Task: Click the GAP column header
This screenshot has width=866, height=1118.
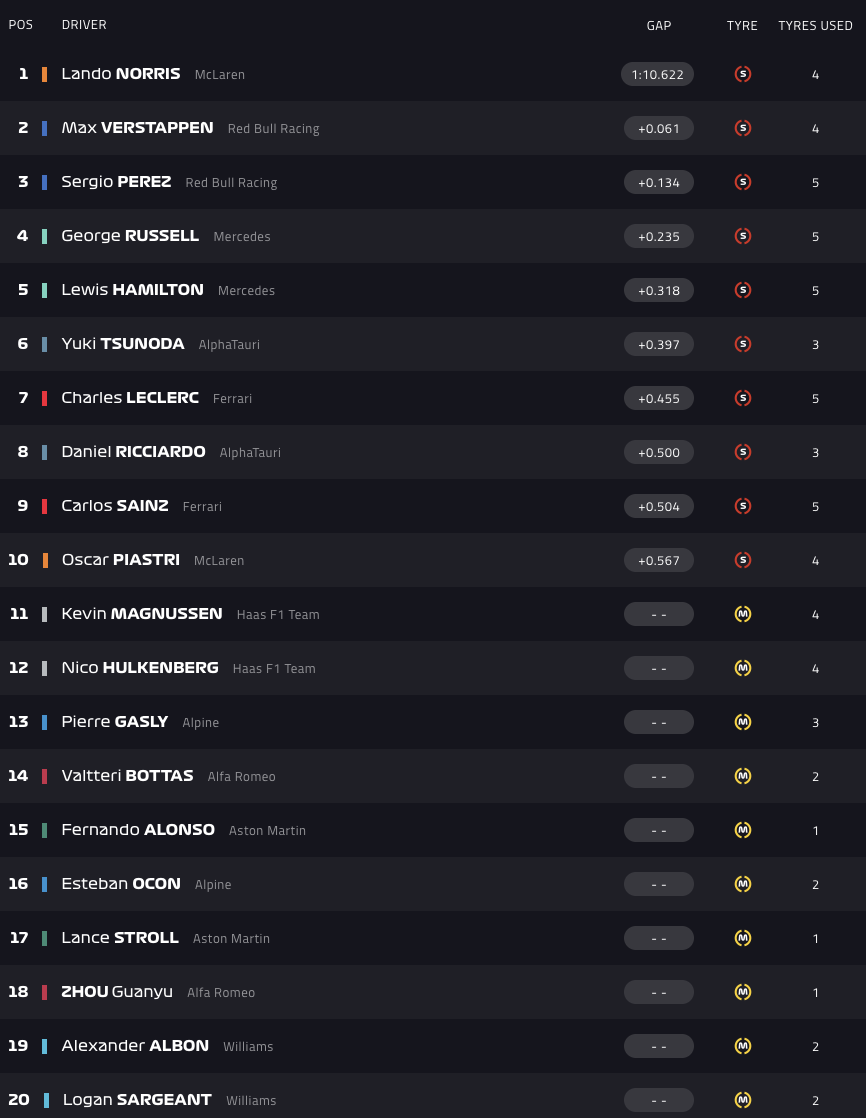Action: coord(659,26)
